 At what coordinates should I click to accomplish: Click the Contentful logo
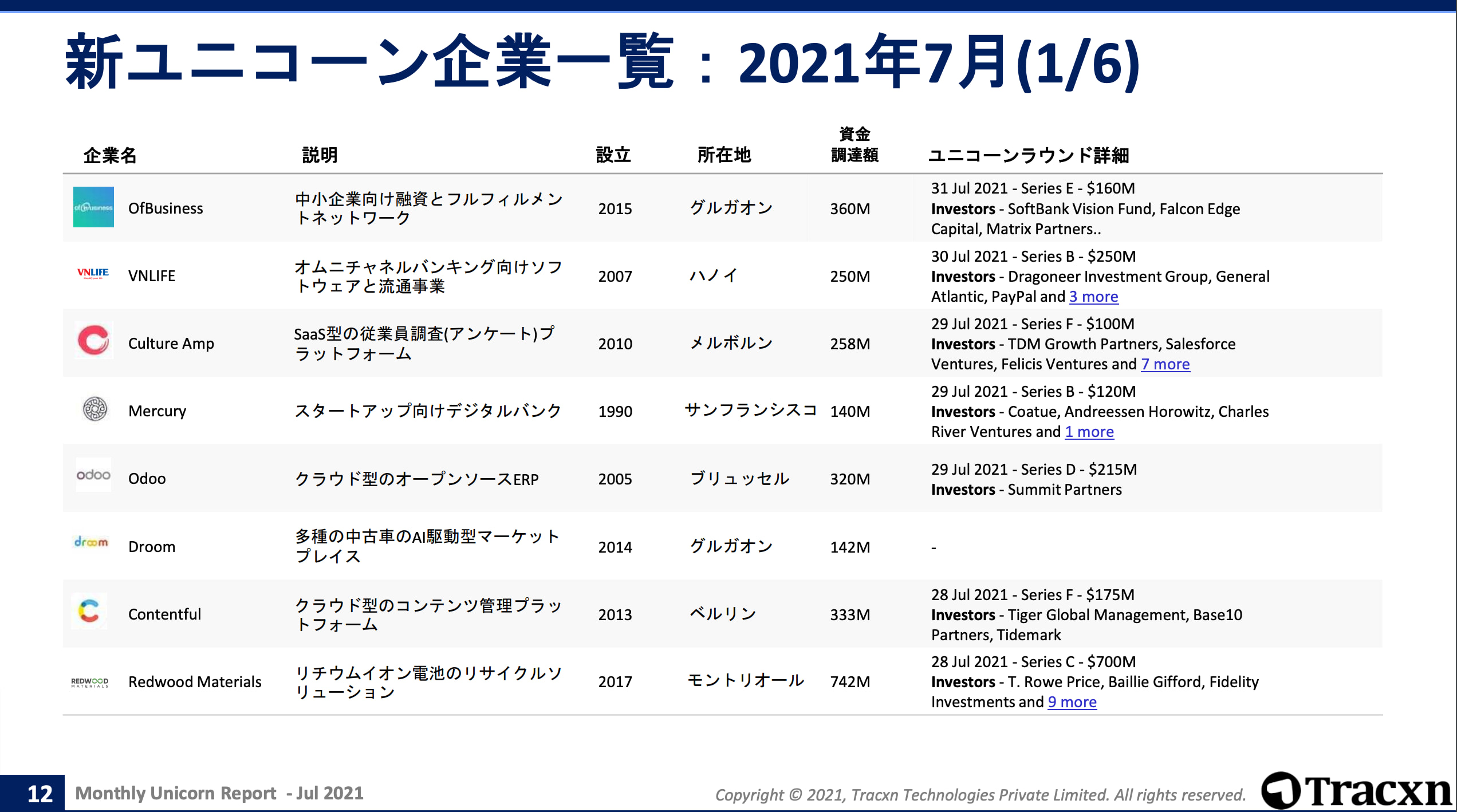(x=89, y=610)
